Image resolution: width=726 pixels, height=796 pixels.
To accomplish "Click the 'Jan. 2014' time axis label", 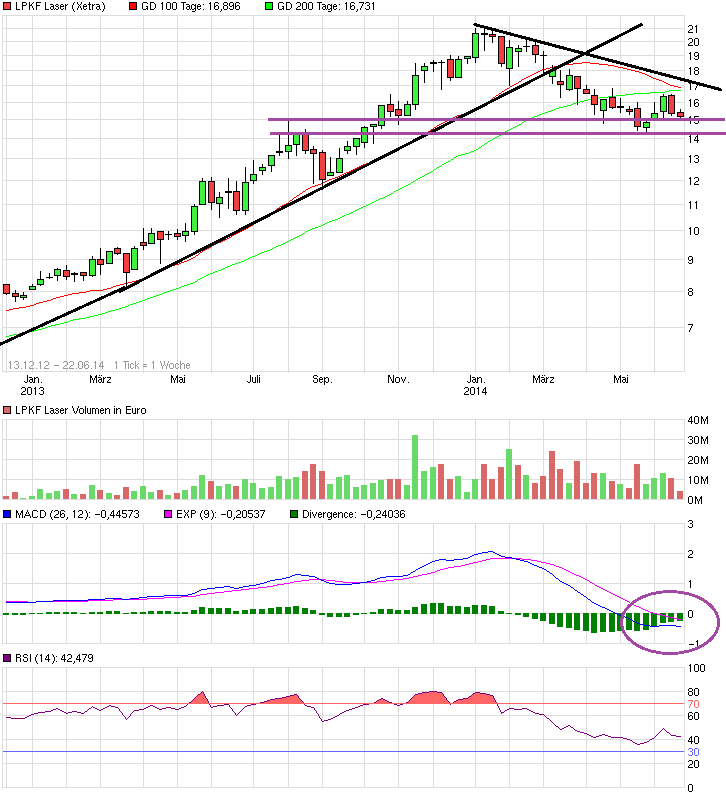I will click(475, 385).
